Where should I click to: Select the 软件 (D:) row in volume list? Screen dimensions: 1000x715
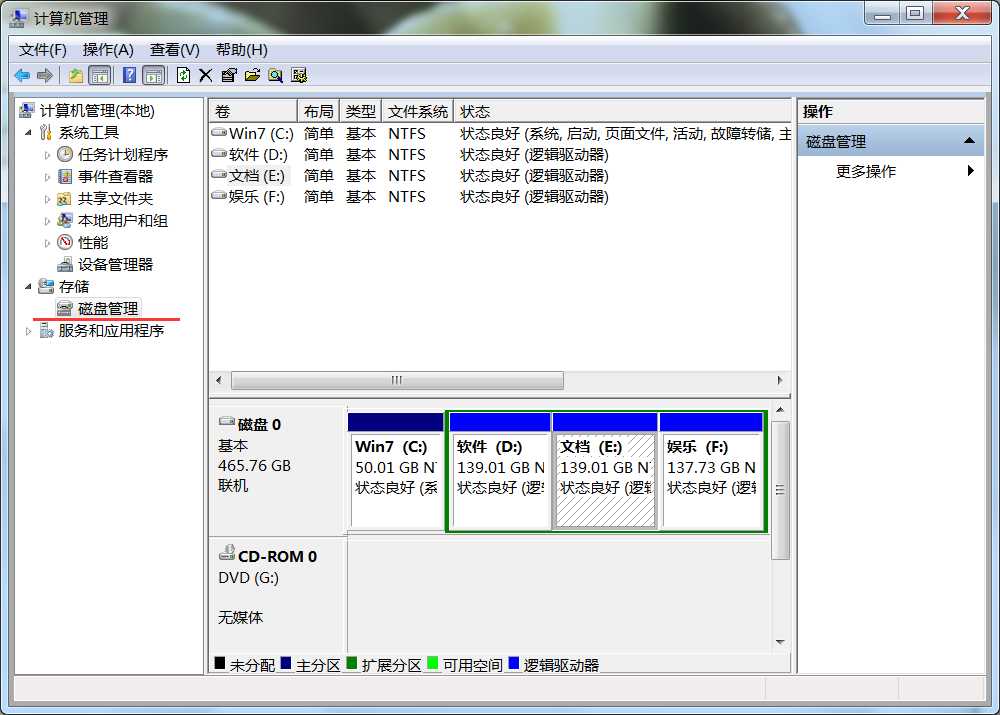coord(500,154)
